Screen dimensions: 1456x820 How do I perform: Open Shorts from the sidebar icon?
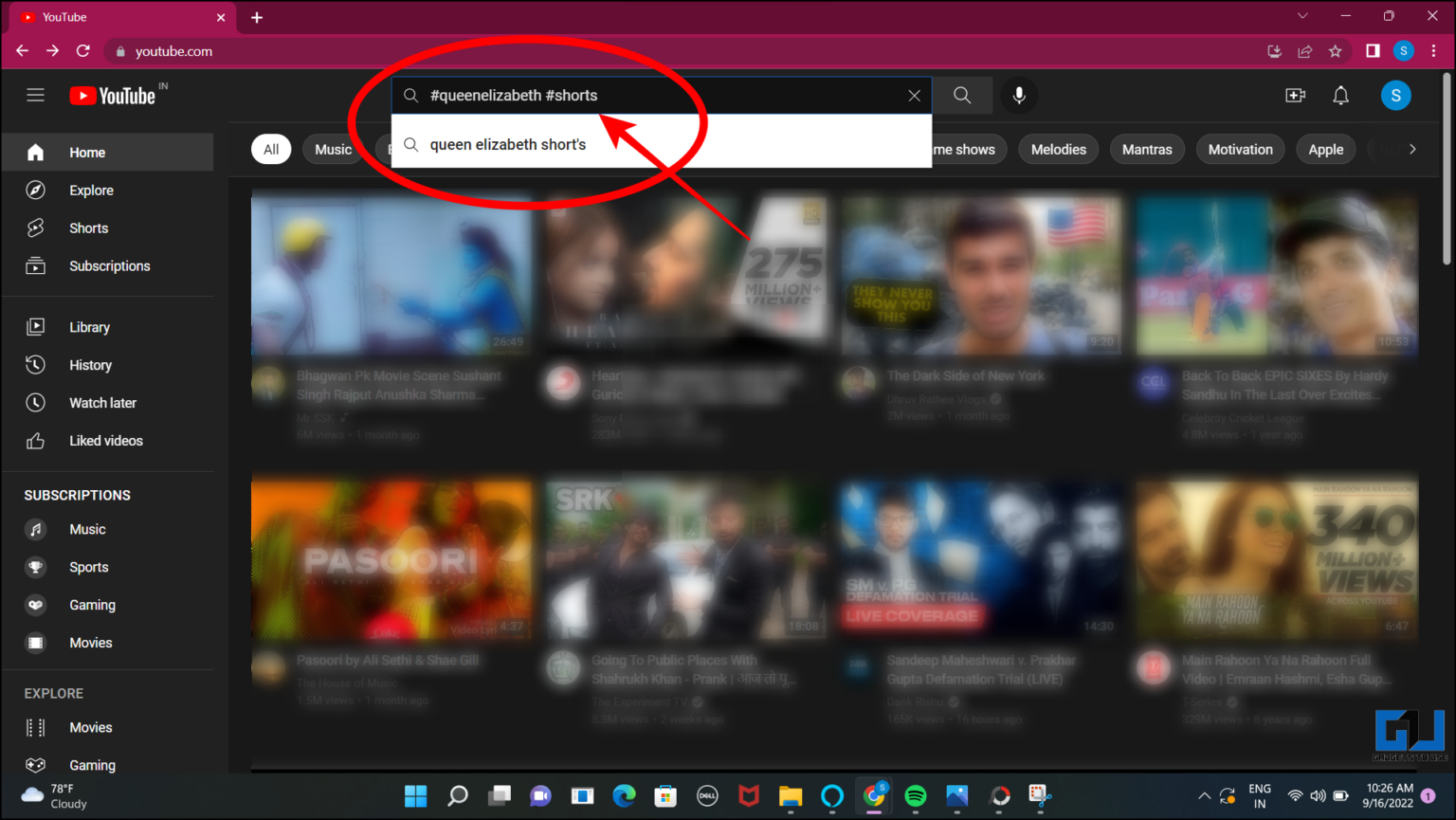coord(35,228)
